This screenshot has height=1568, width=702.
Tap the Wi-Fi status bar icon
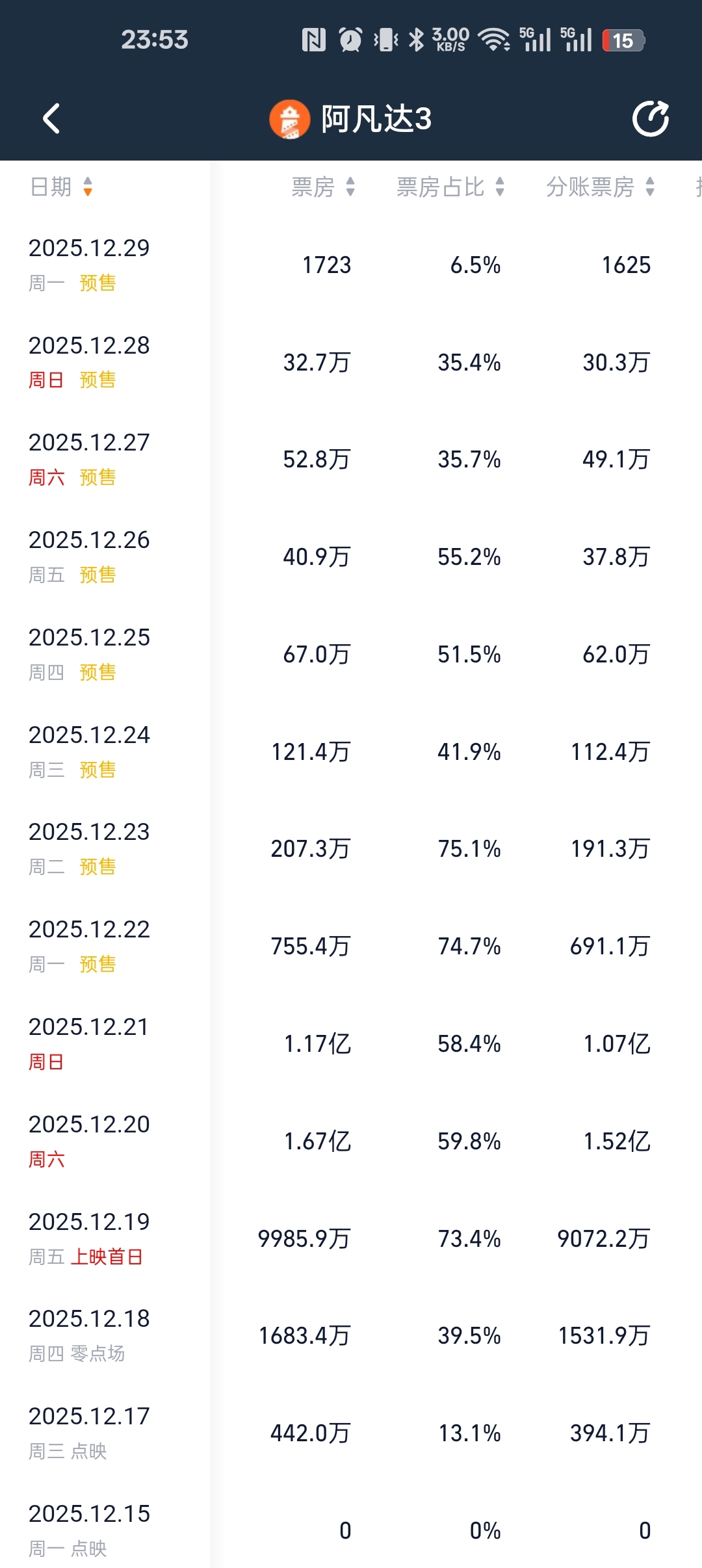pyautogui.click(x=494, y=40)
